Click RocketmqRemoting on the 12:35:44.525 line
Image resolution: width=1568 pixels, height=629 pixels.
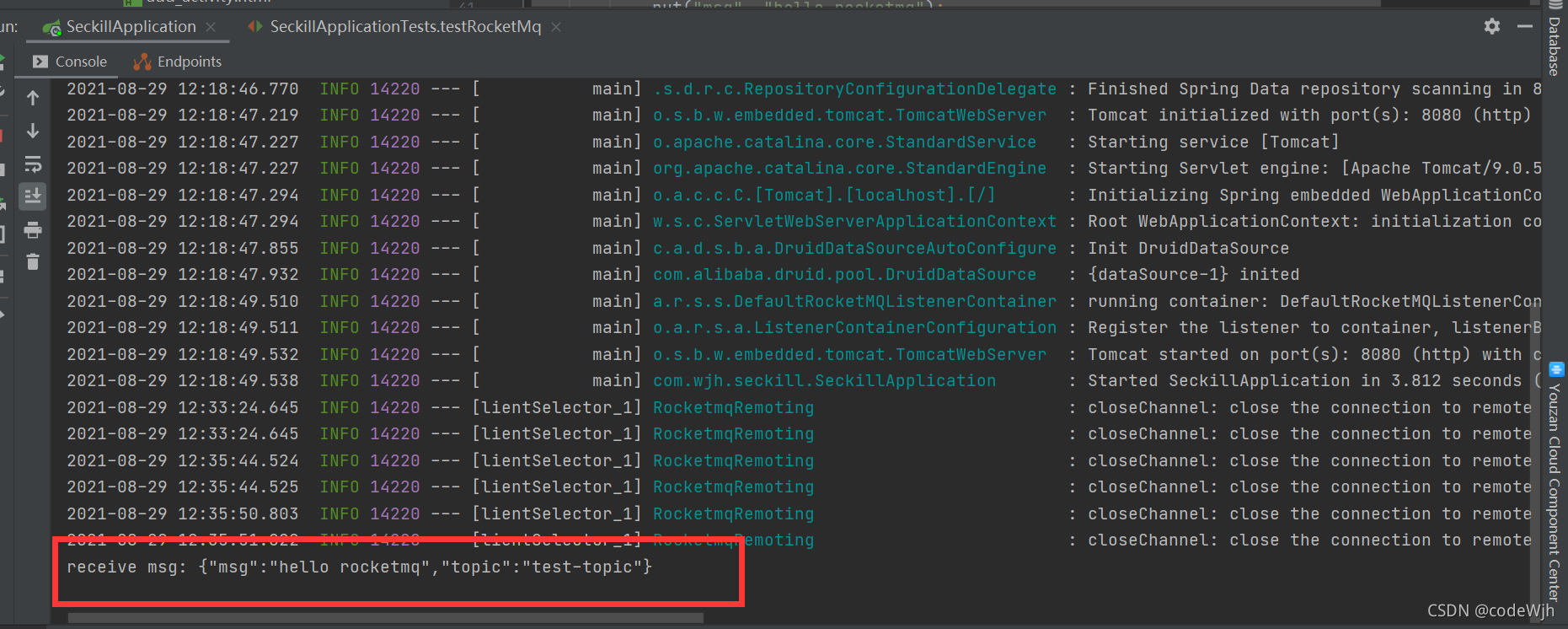point(733,487)
